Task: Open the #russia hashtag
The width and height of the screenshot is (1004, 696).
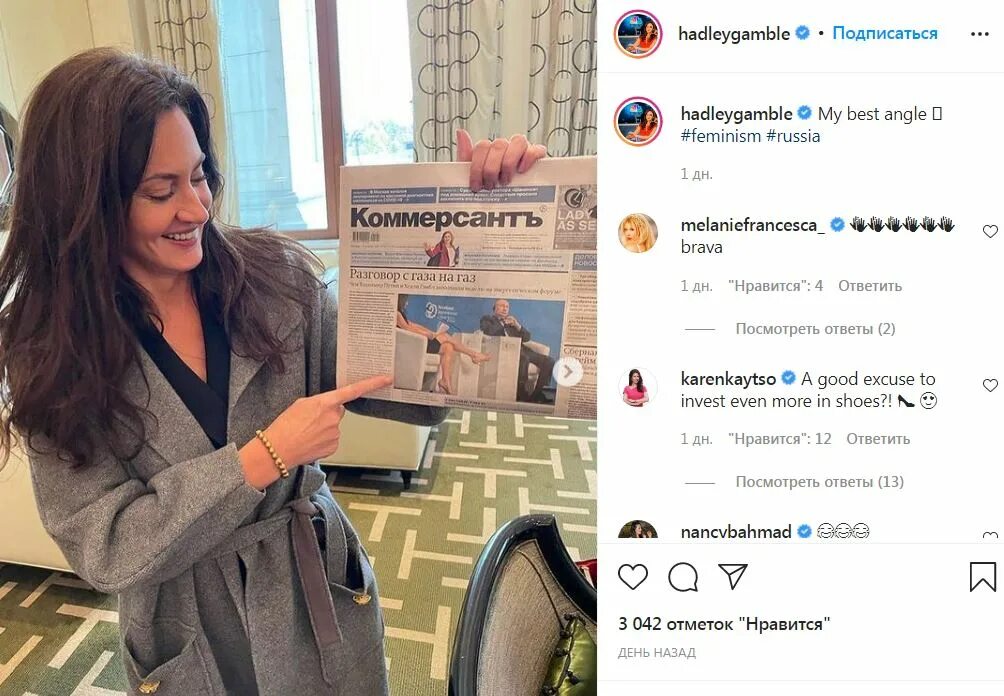Action: point(793,136)
